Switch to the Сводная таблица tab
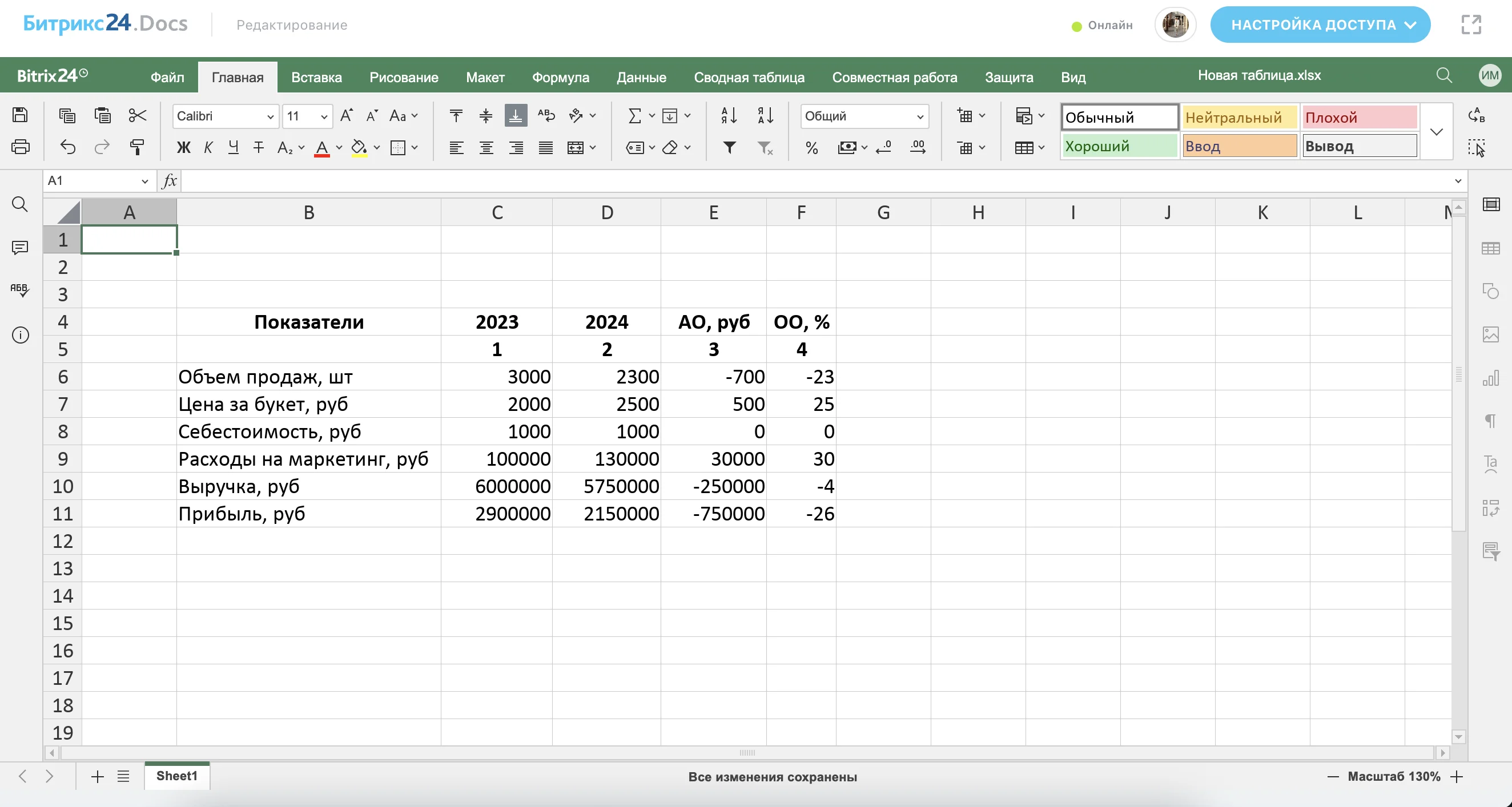 tap(749, 77)
